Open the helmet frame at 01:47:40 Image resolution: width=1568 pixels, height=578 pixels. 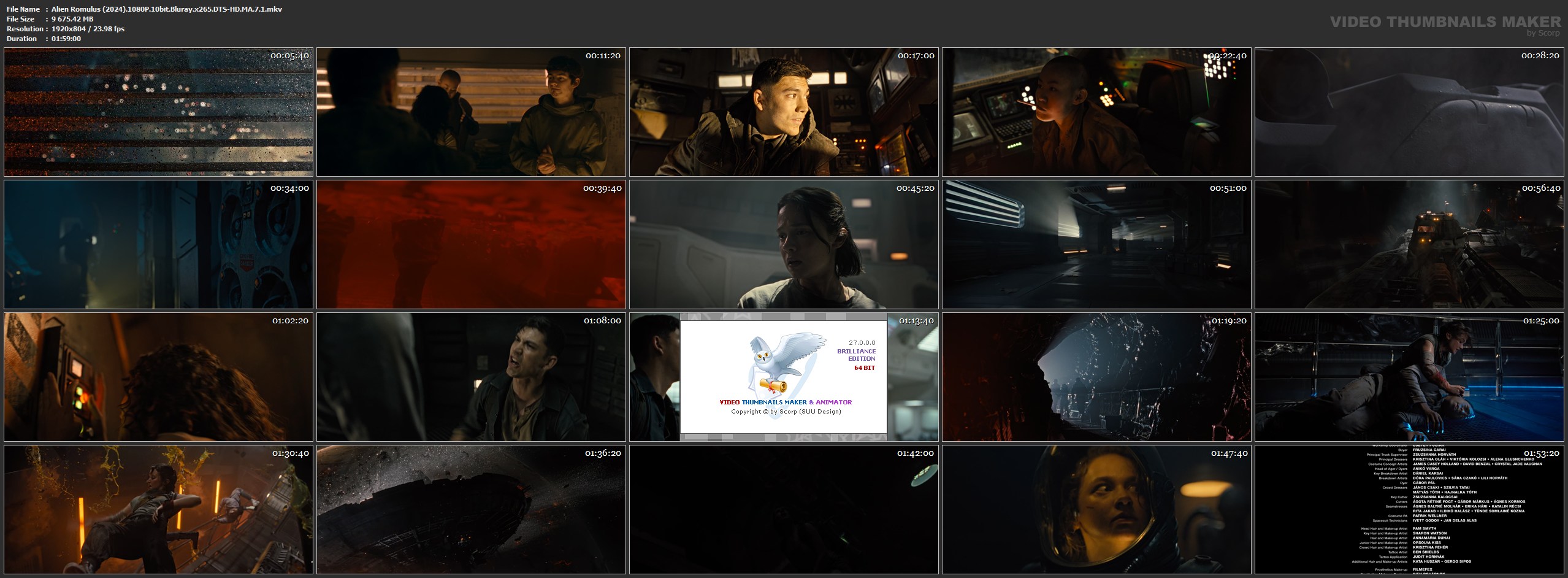pos(1096,509)
